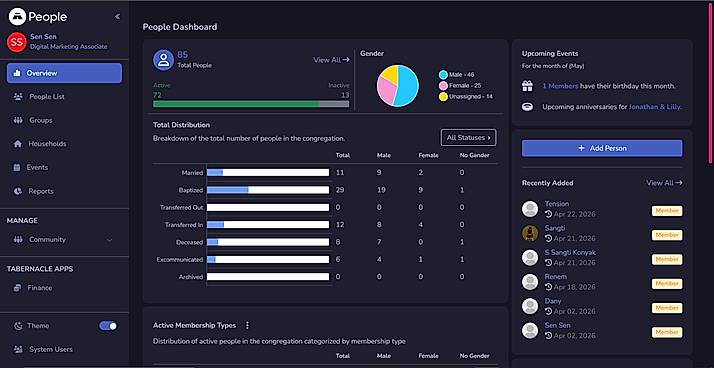
Task: Toggle the Theme switch
Action: coord(108,326)
